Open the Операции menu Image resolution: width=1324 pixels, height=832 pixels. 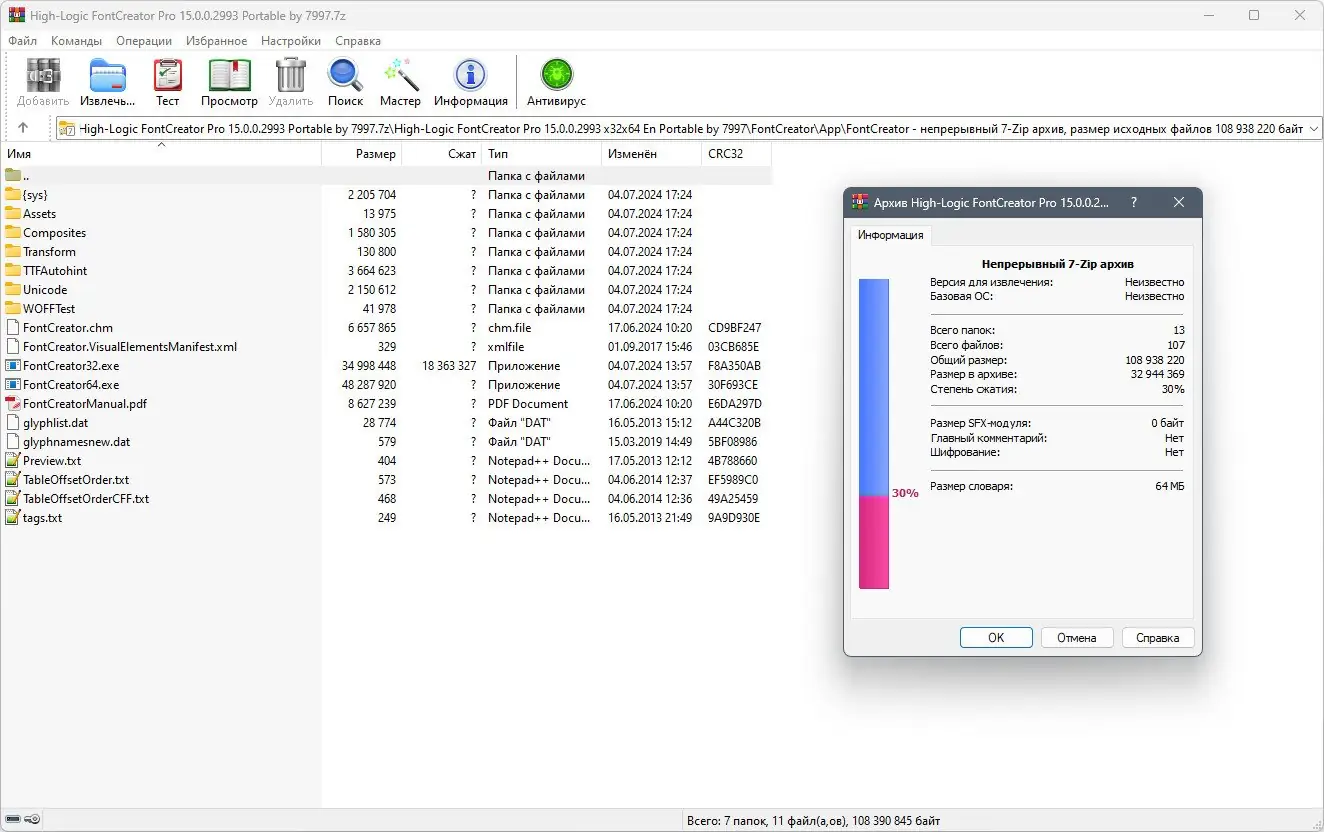pos(144,41)
